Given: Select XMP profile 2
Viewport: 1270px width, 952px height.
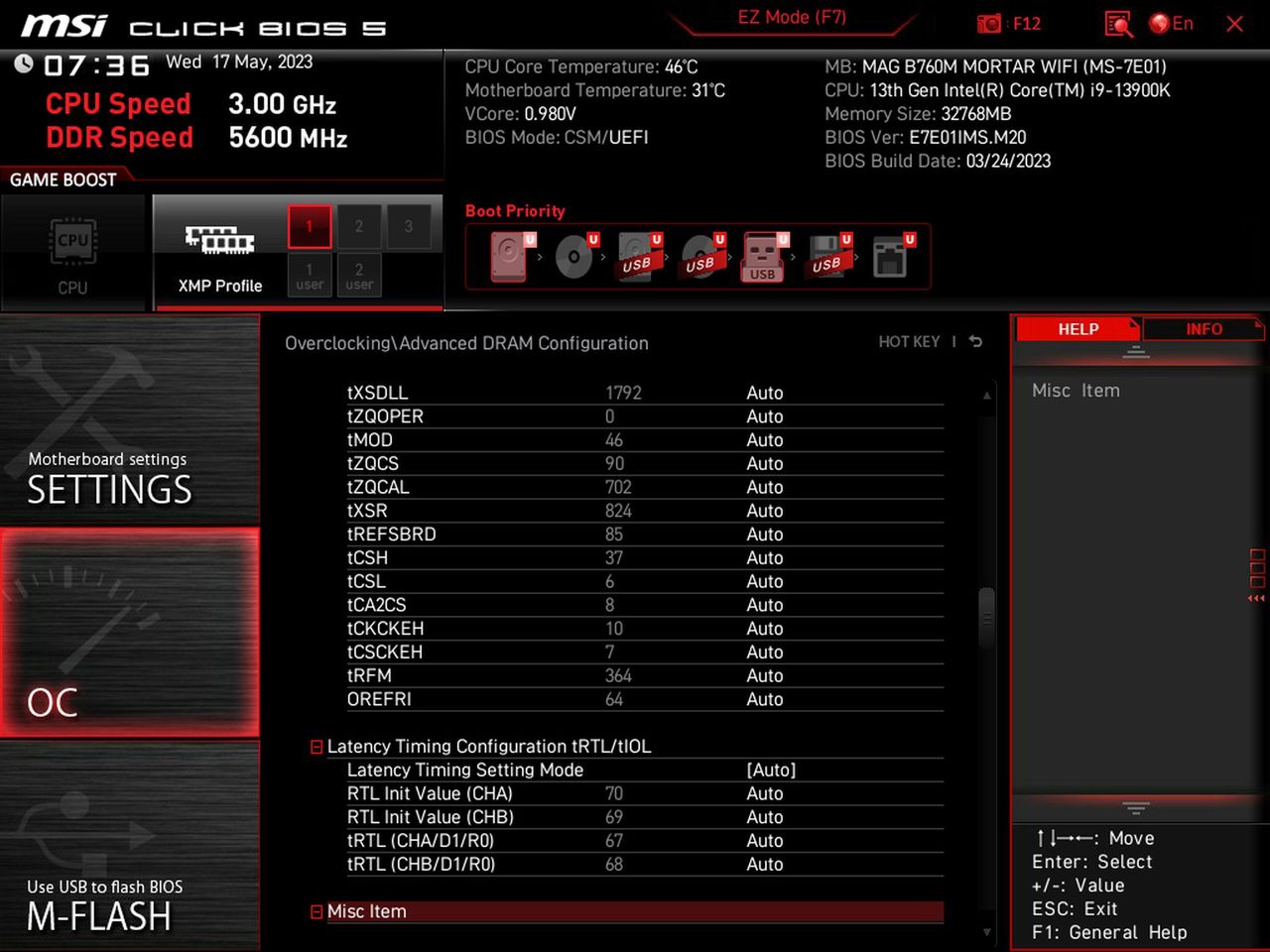Looking at the screenshot, I should (x=359, y=226).
